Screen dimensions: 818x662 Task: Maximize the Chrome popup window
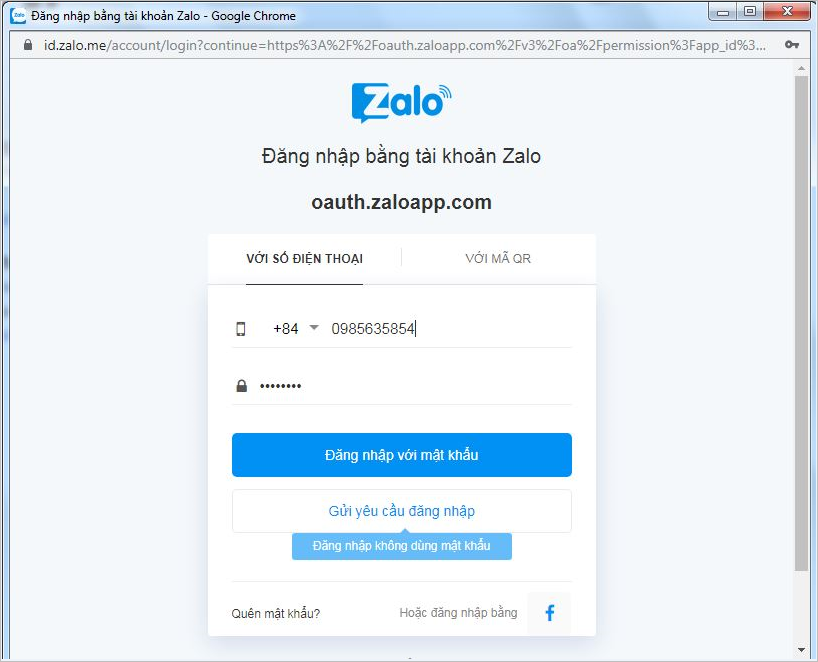(x=750, y=11)
